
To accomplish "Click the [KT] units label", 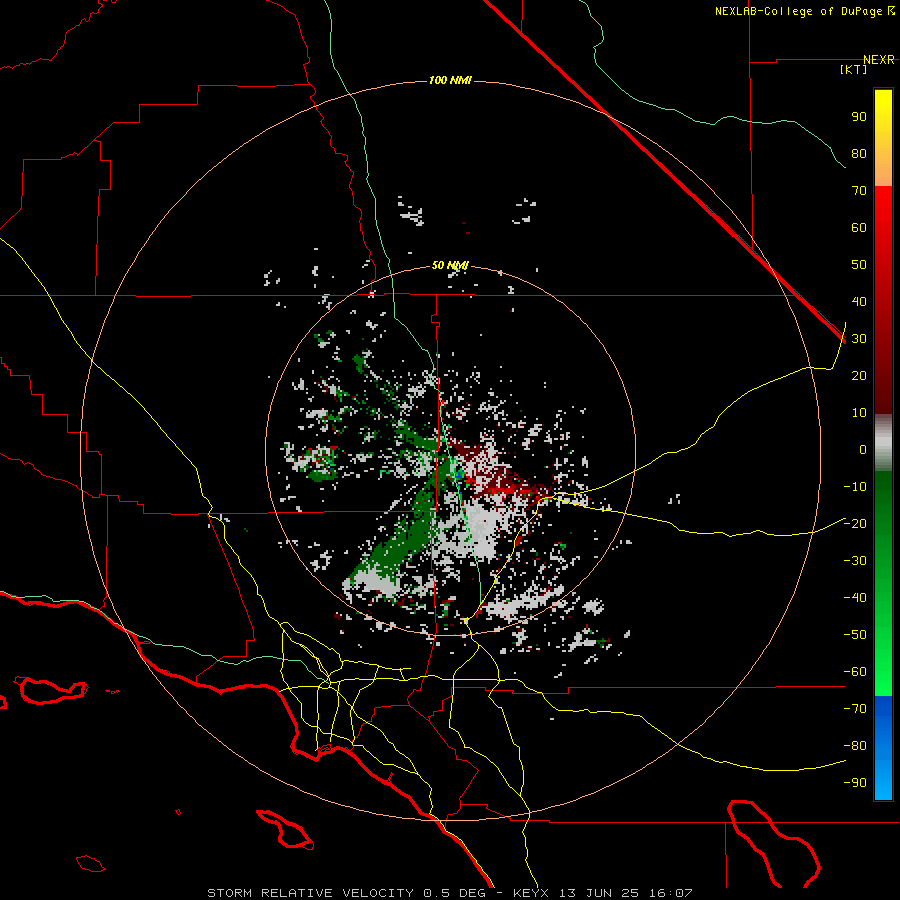I will click(x=854, y=69).
